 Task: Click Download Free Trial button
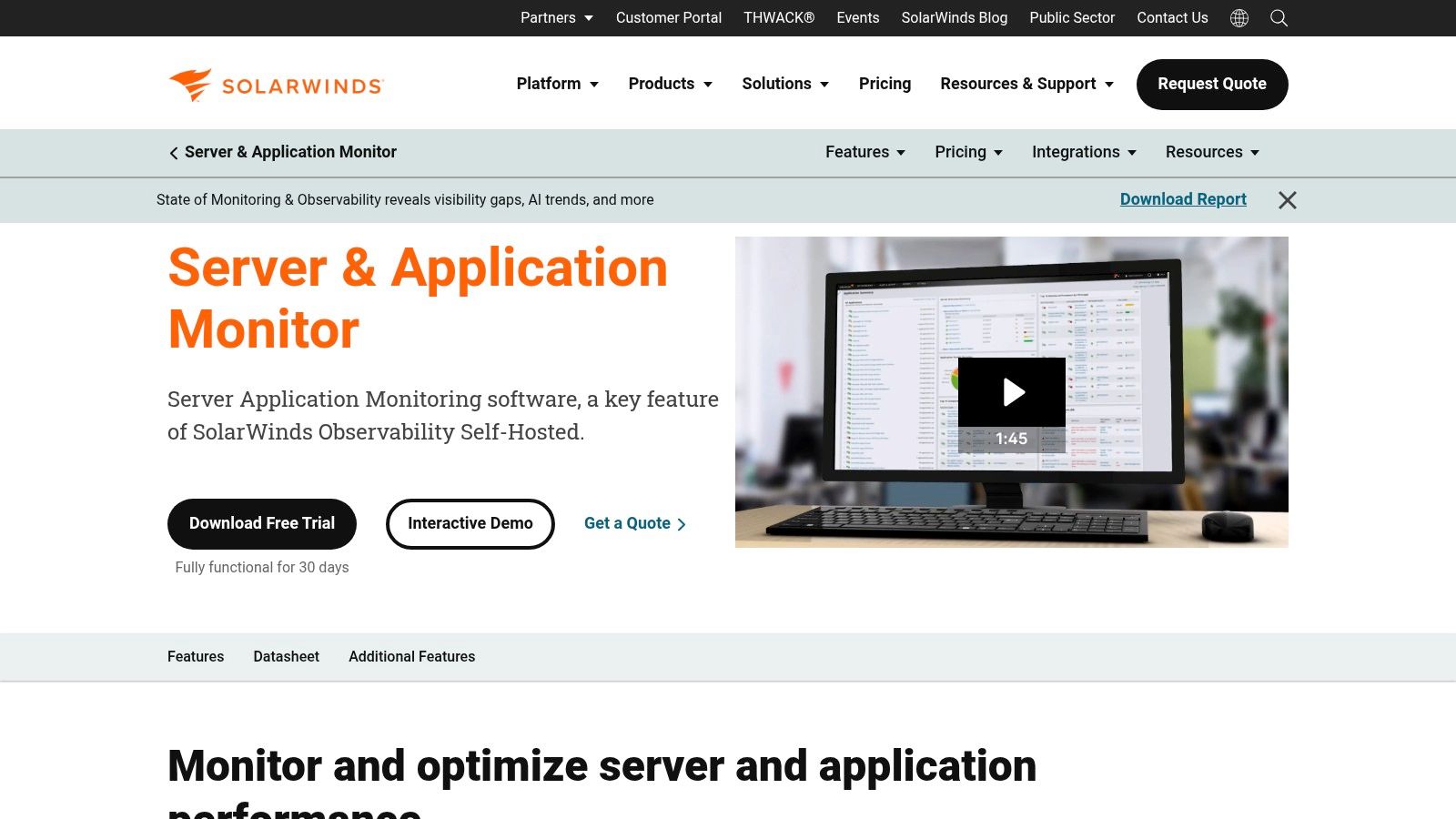coord(262,524)
